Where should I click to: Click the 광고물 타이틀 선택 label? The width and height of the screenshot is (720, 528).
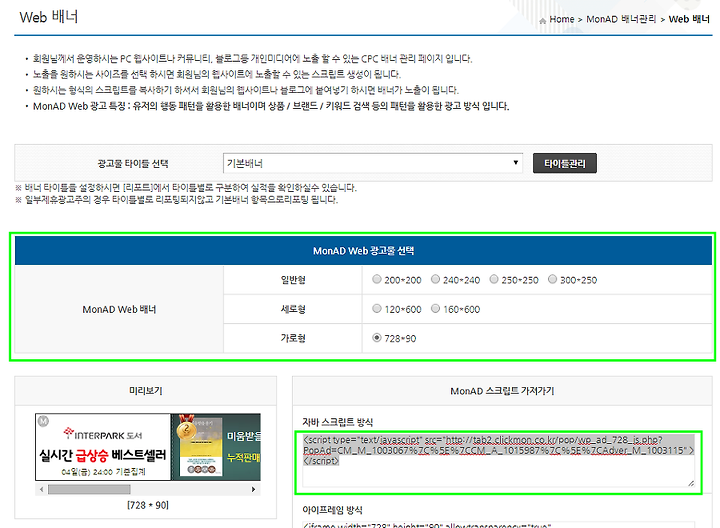[133, 163]
